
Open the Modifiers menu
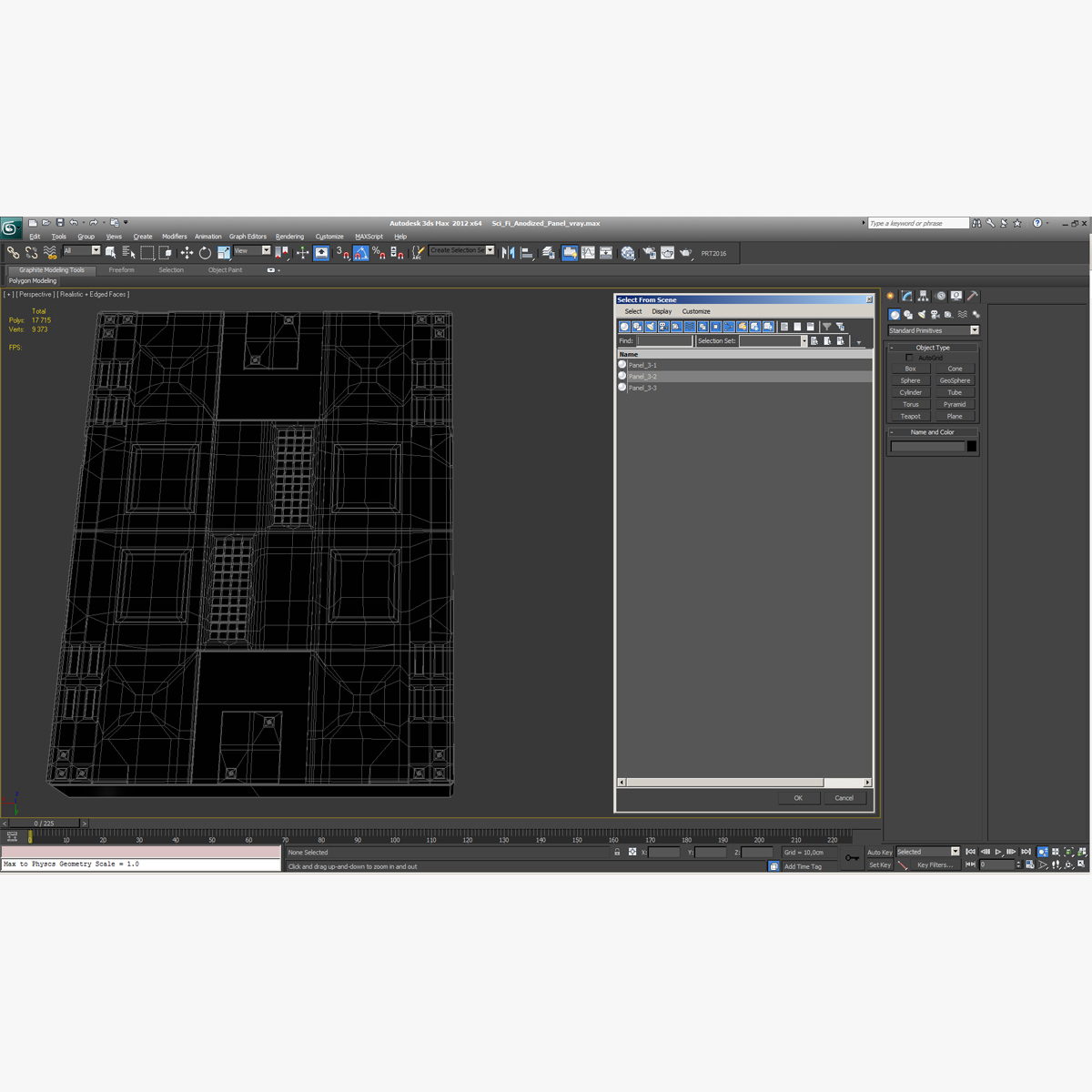coord(175,237)
